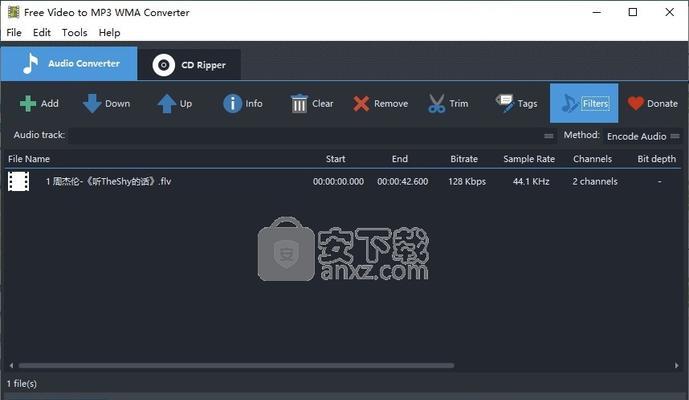Image resolution: width=689 pixels, height=400 pixels.
Task: Click the 1 file(s) status text
Action: 22,383
